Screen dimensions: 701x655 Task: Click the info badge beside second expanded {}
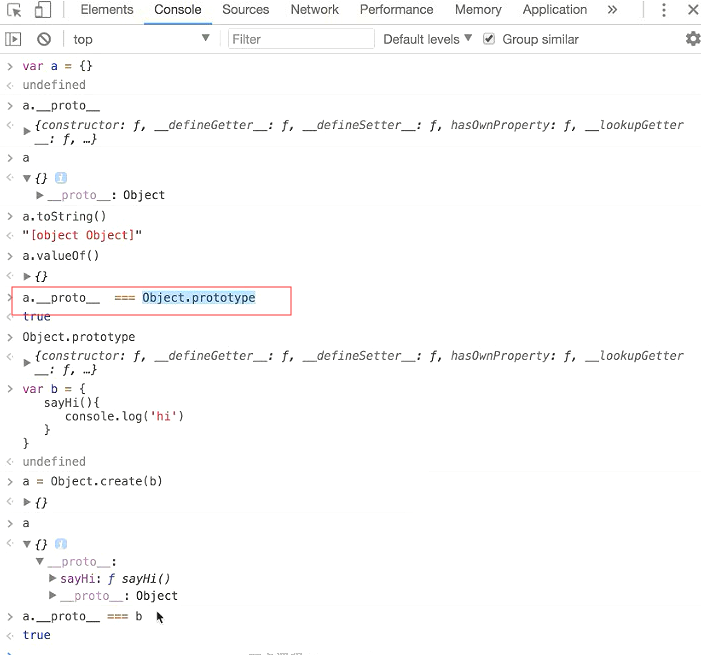(61, 544)
